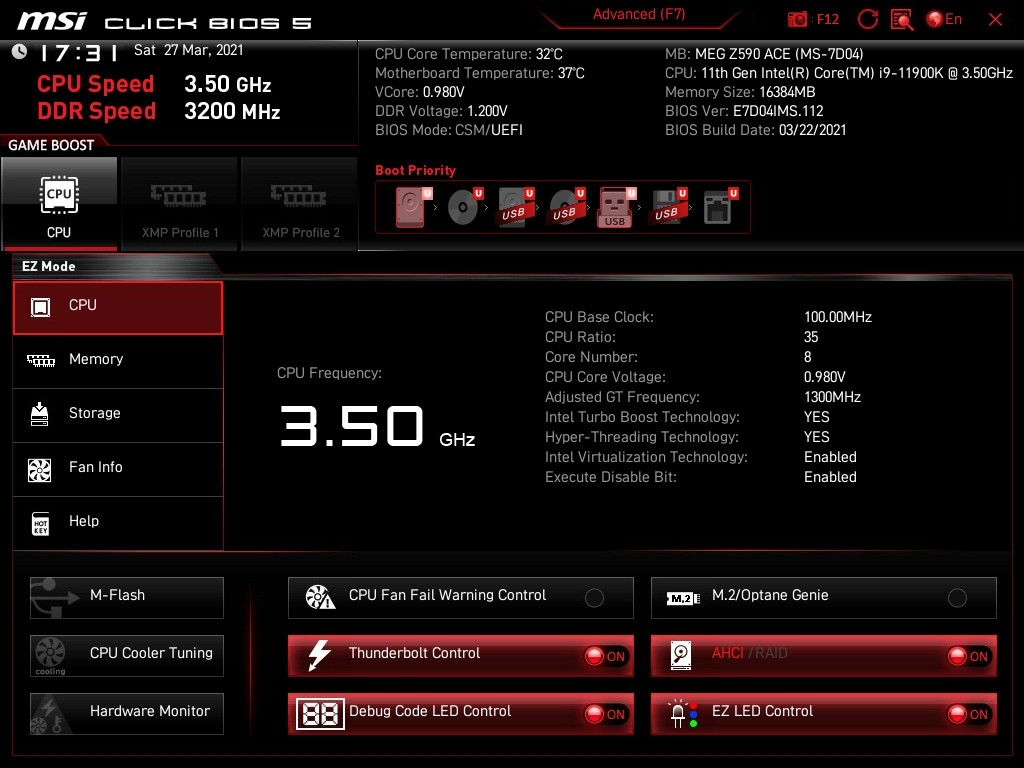Switch the AHCI / RAID toggle

pos(969,656)
